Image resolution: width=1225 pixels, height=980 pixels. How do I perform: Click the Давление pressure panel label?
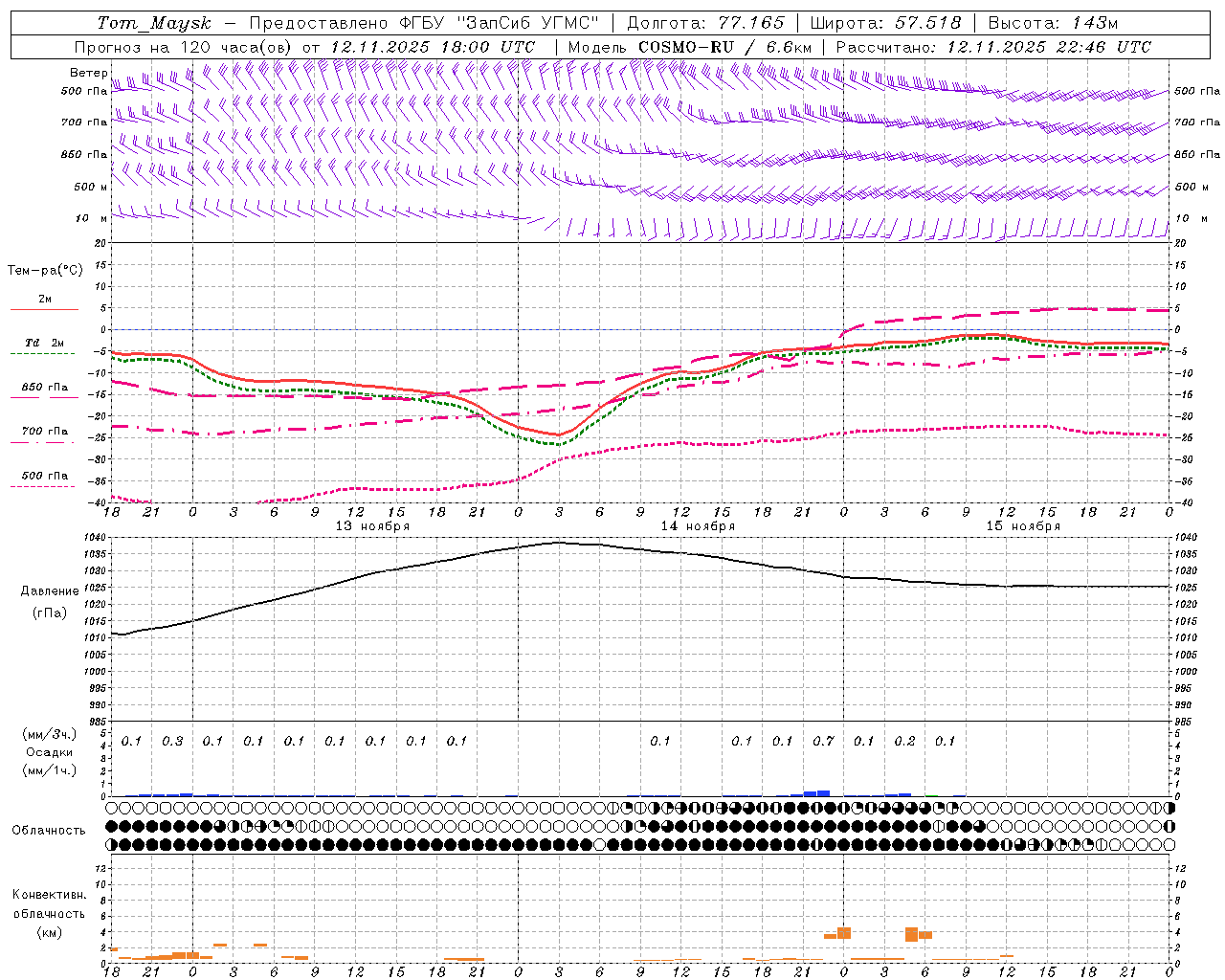coord(50,590)
